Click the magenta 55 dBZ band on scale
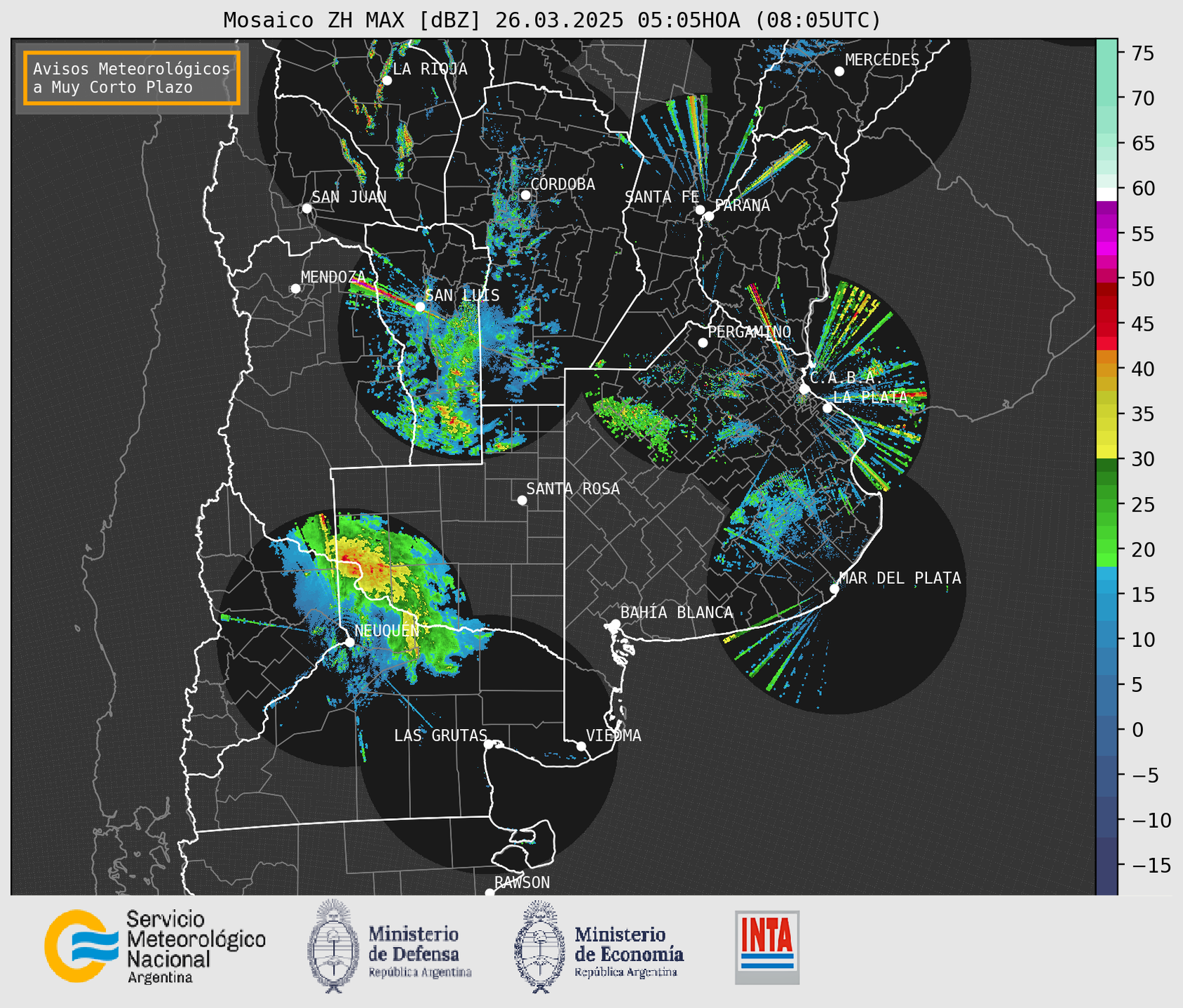The width and height of the screenshot is (1183, 1008). click(1106, 233)
